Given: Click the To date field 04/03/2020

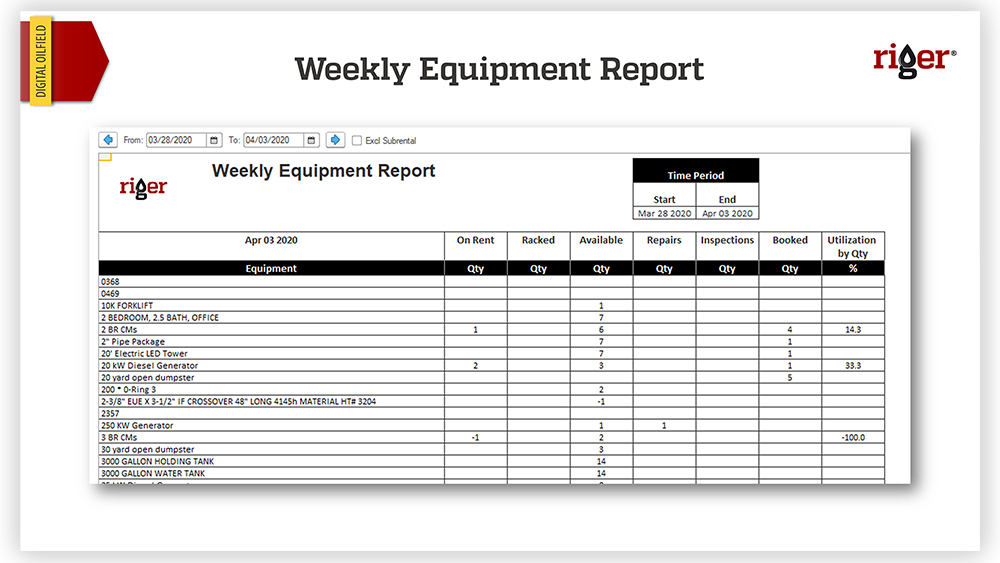Looking at the screenshot, I should click(x=272, y=140).
